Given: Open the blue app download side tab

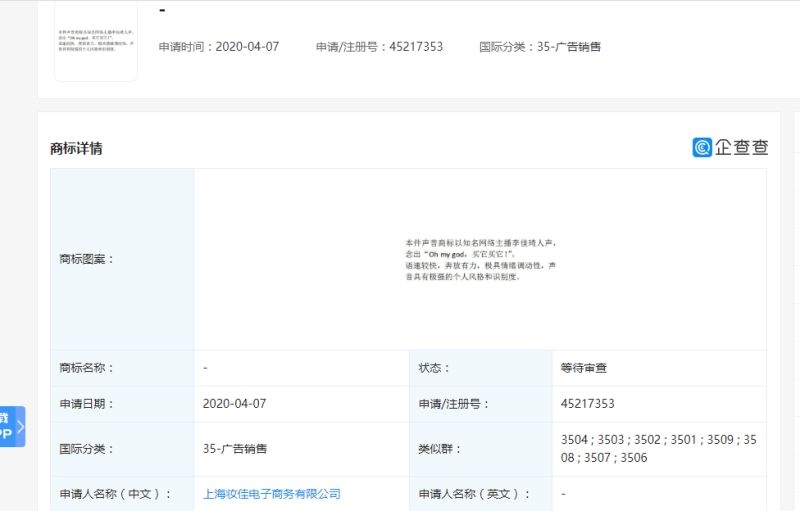Looking at the screenshot, I should [9, 426].
